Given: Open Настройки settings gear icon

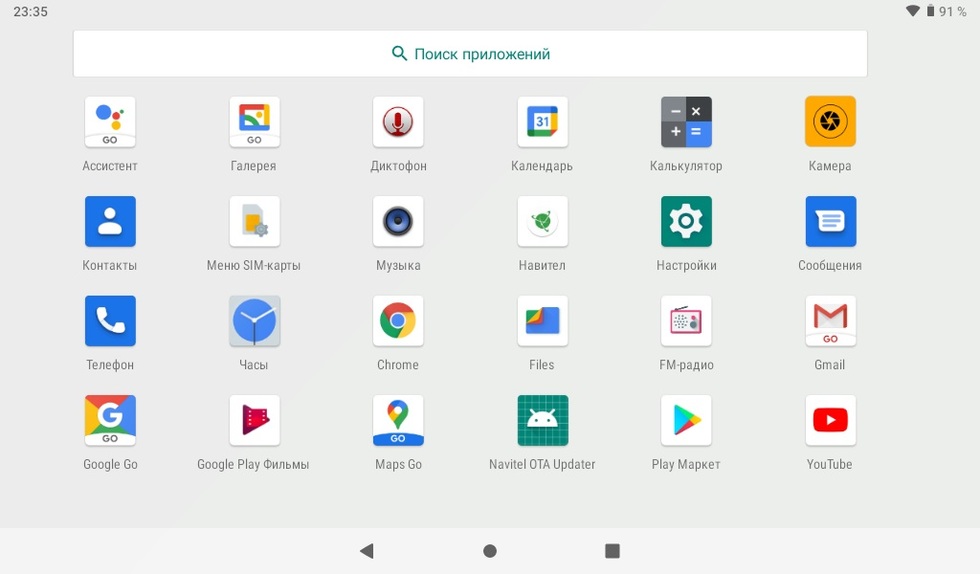Looking at the screenshot, I should [686, 221].
